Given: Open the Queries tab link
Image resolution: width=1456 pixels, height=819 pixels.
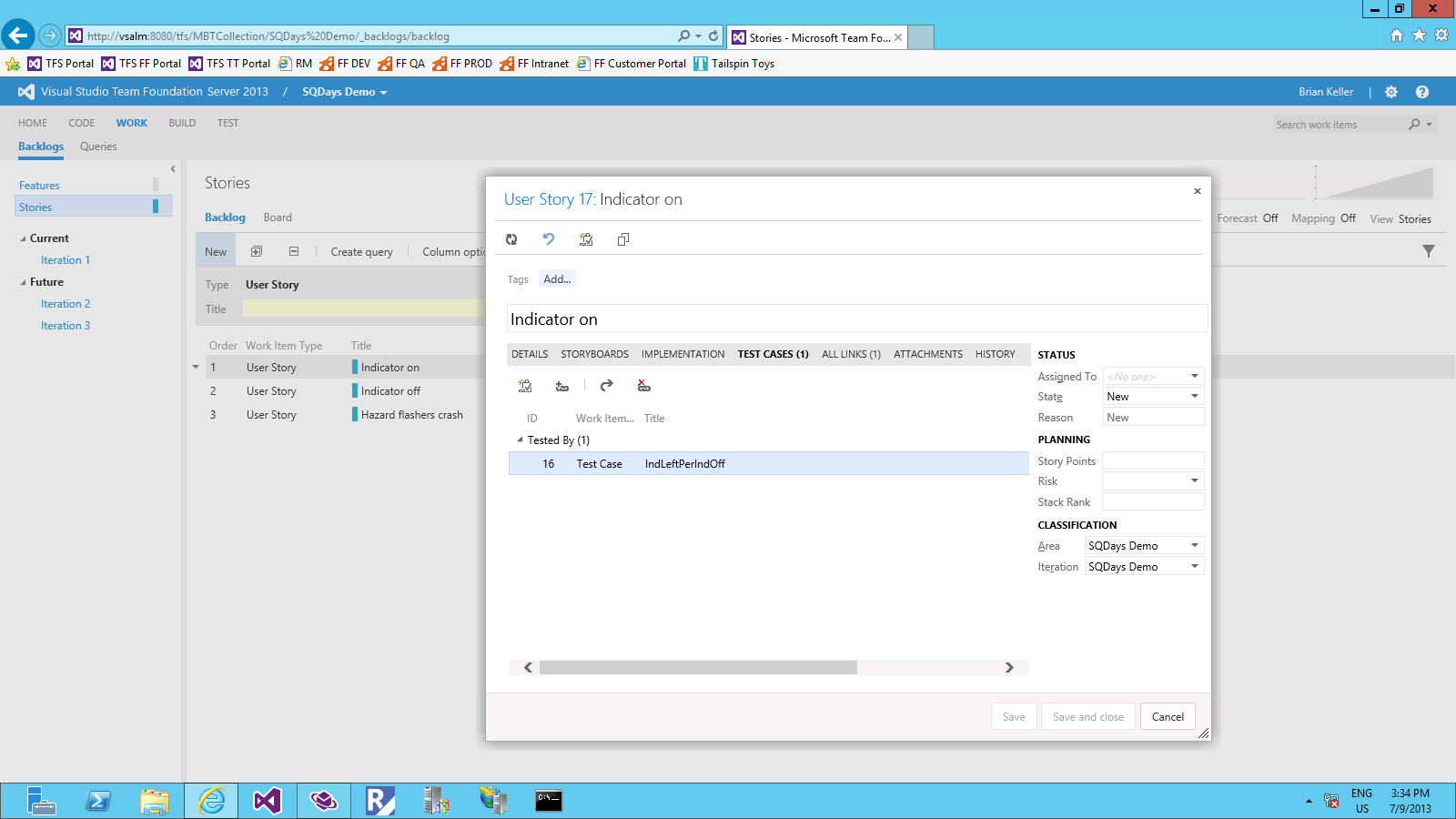Looking at the screenshot, I should (x=98, y=147).
